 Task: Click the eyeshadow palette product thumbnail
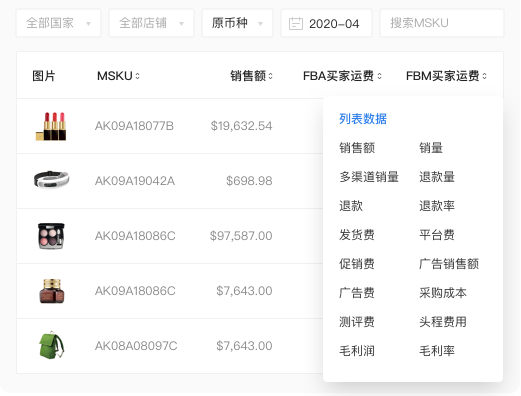51,236
